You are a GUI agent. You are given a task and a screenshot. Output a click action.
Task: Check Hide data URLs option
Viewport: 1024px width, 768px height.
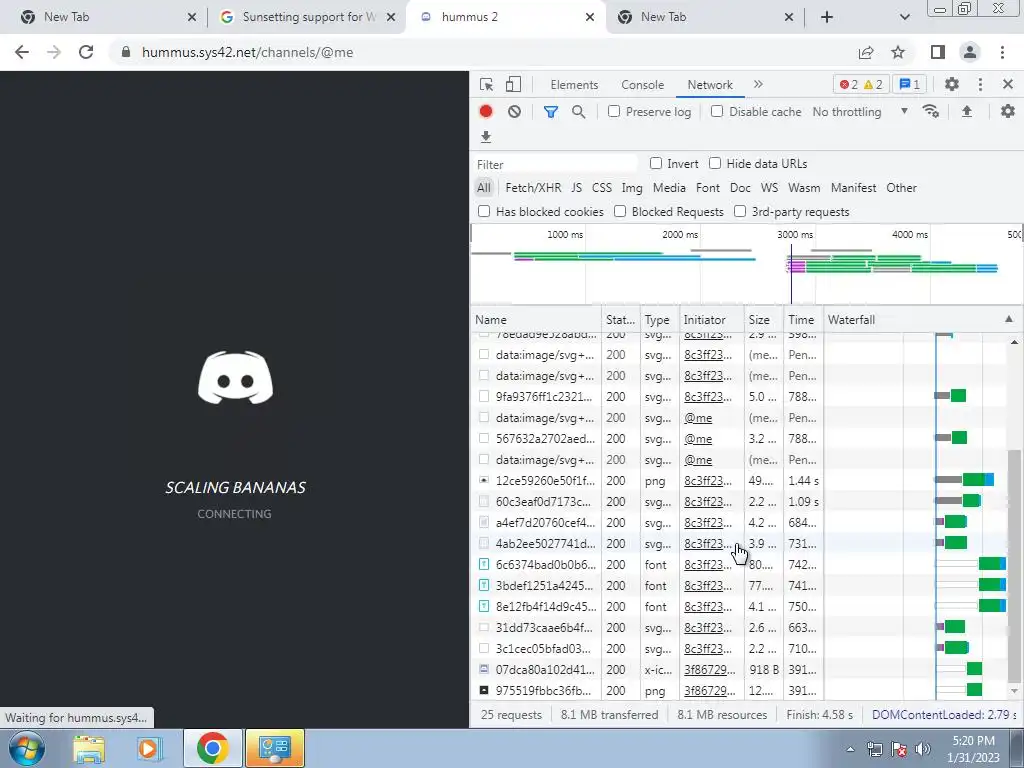coord(715,163)
